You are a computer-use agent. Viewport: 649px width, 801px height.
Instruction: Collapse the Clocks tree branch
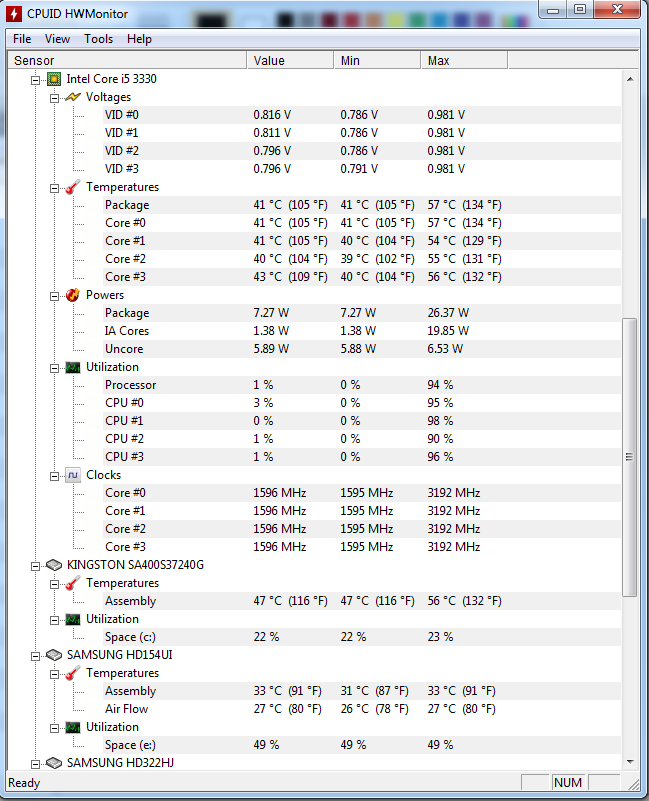pyautogui.click(x=54, y=476)
